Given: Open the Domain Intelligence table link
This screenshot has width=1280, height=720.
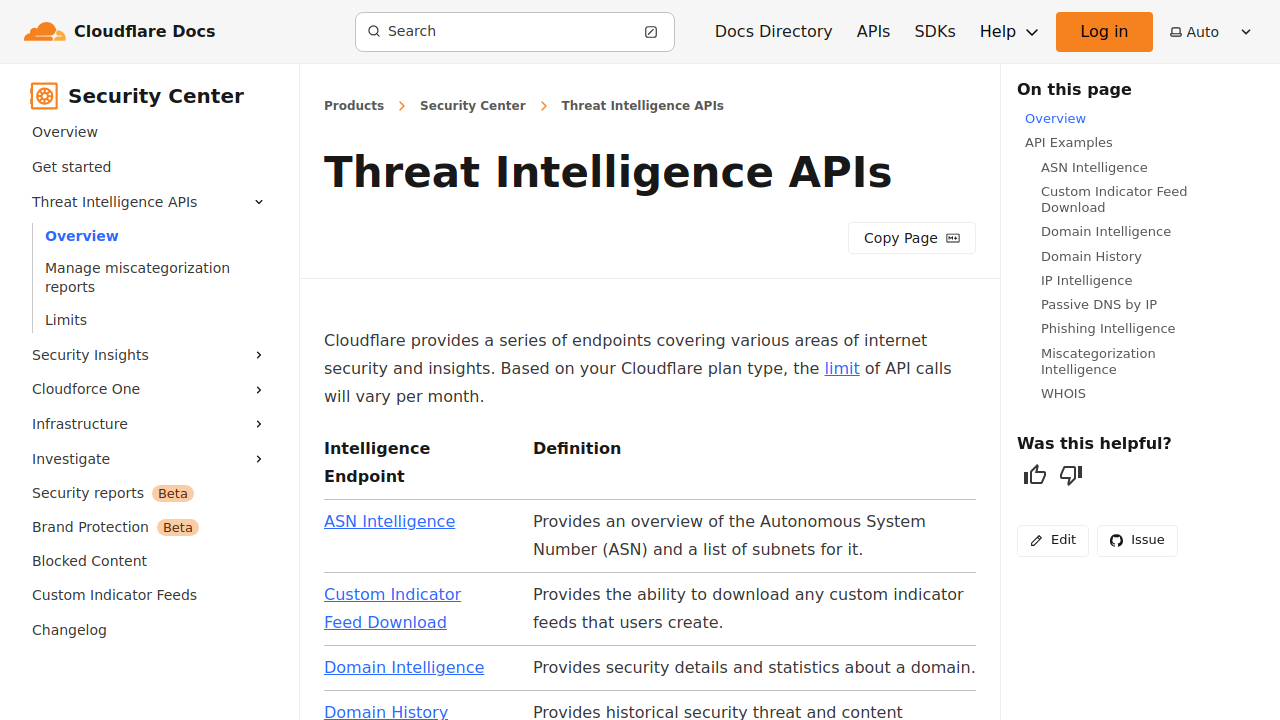Looking at the screenshot, I should point(404,667).
